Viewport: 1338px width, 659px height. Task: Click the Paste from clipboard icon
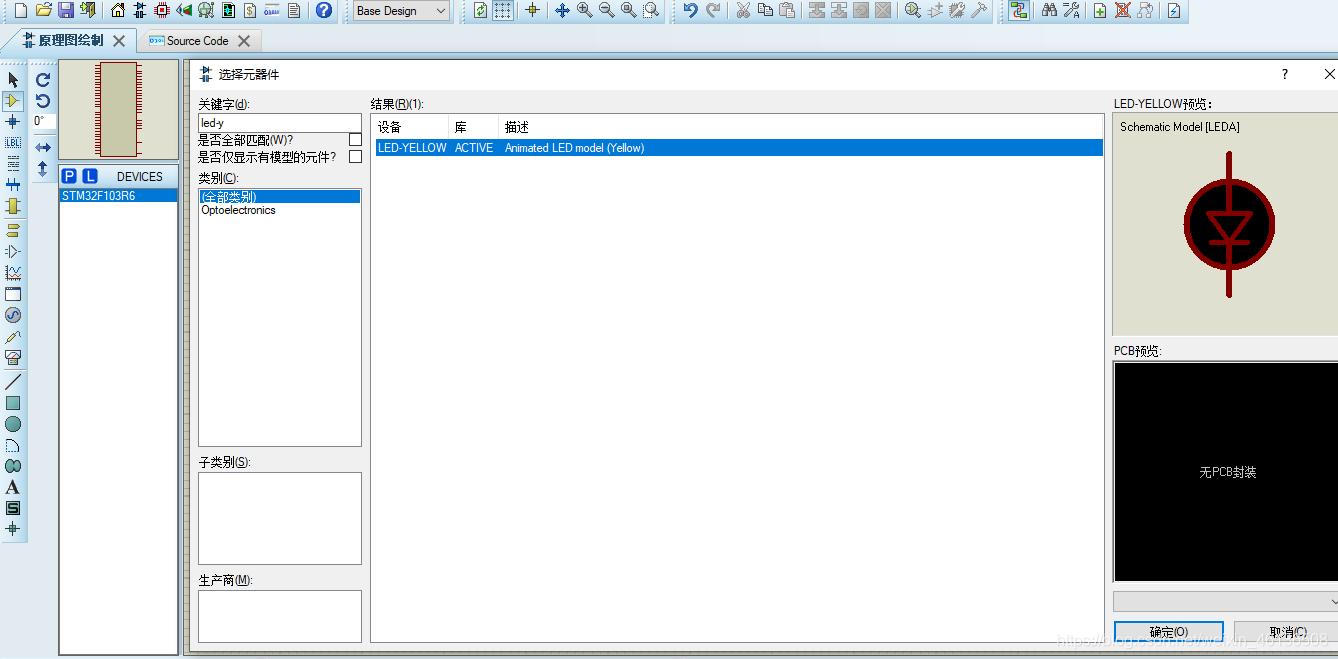point(787,10)
